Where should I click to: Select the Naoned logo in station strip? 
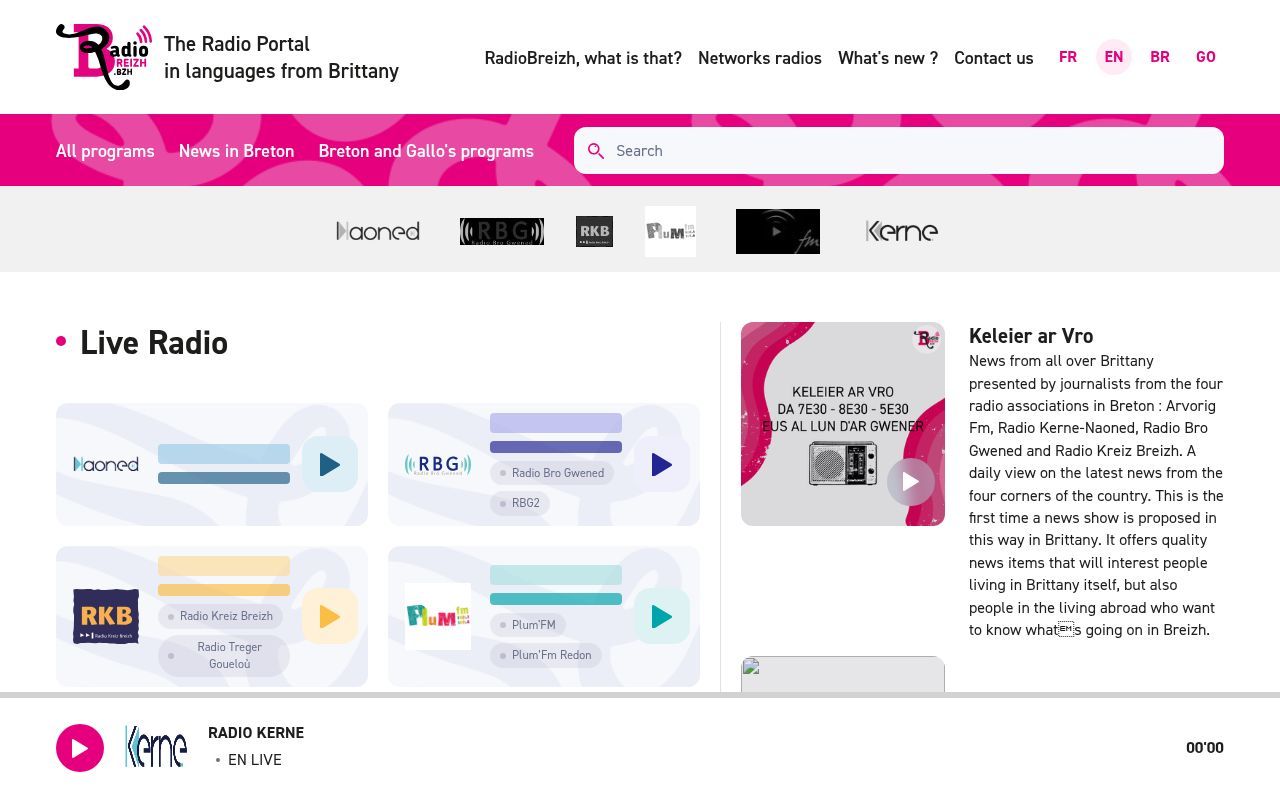coord(378,232)
